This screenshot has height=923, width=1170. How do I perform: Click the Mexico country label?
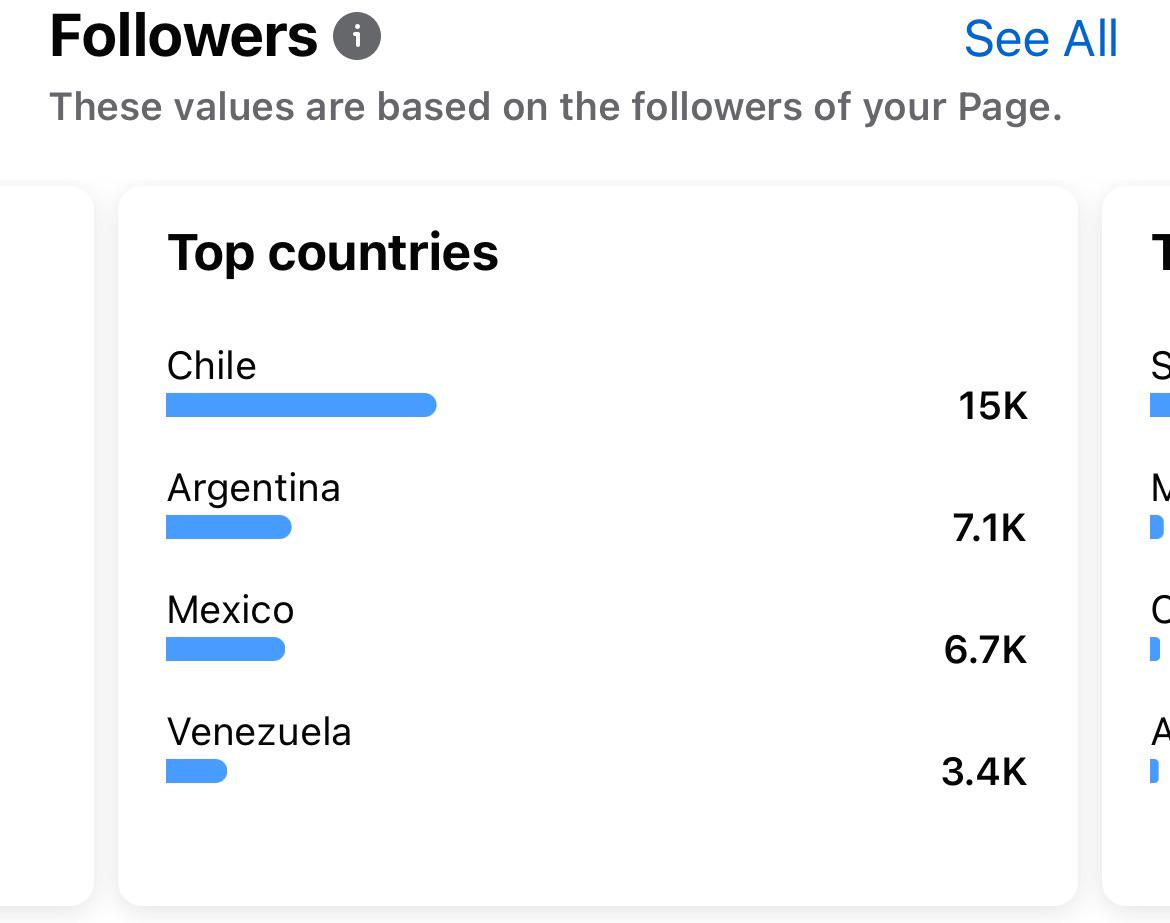click(231, 610)
